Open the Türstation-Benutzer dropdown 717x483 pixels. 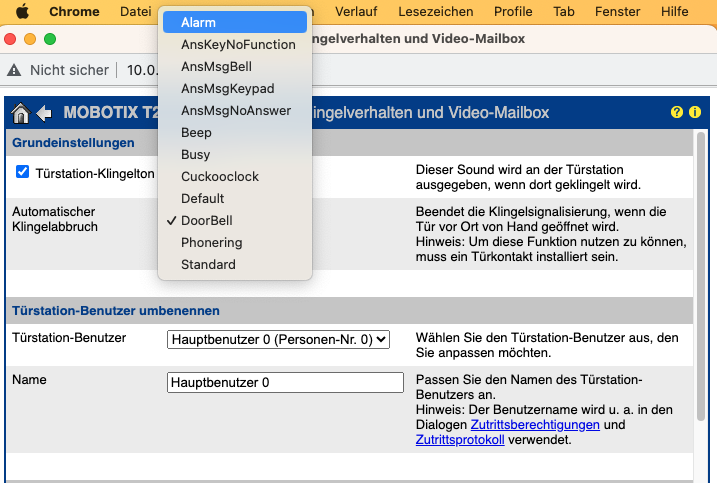pos(278,339)
